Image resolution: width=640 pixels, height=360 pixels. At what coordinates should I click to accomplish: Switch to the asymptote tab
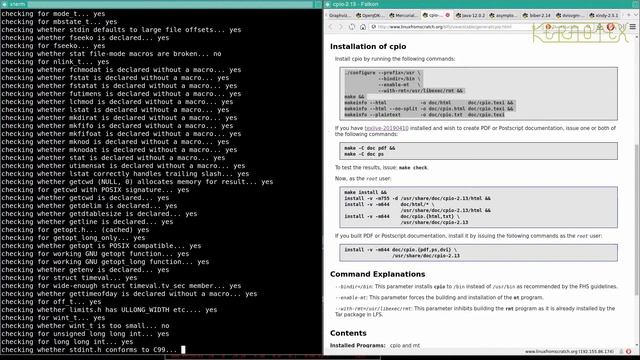[504, 15]
